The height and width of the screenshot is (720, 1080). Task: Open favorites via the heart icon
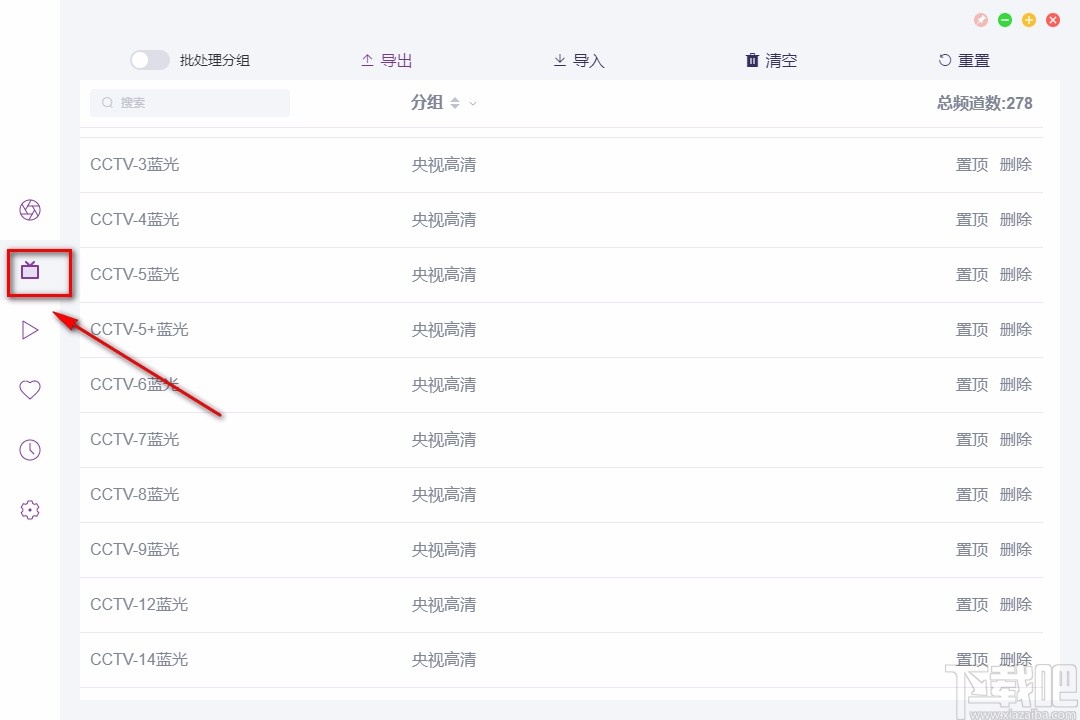(x=30, y=390)
